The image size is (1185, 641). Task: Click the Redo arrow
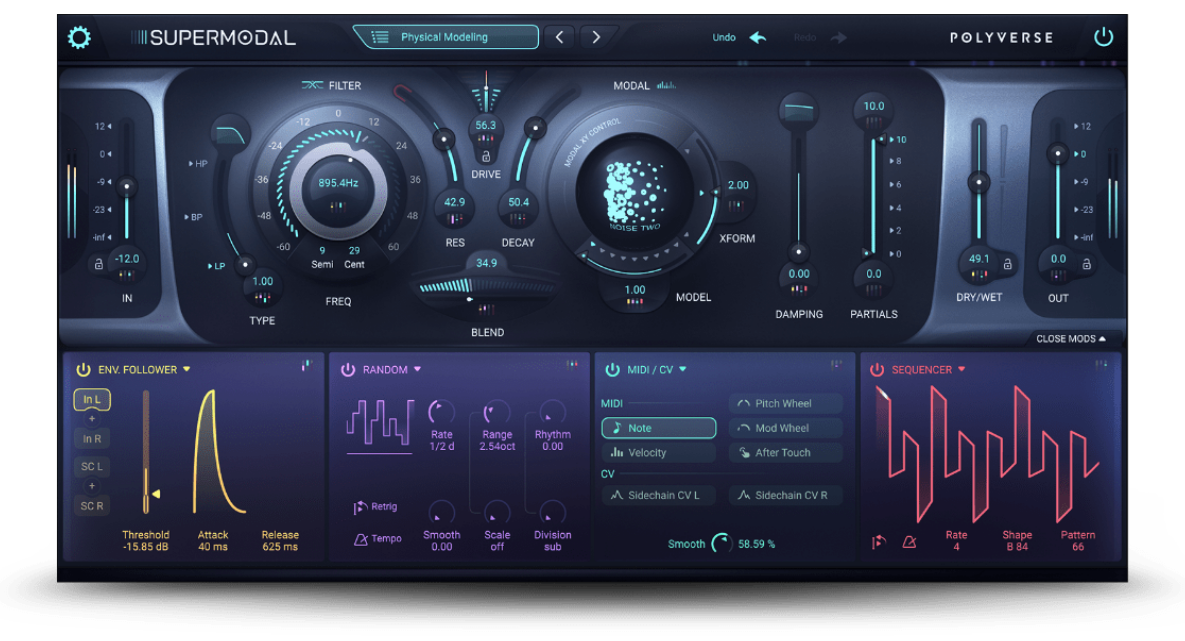(x=839, y=37)
